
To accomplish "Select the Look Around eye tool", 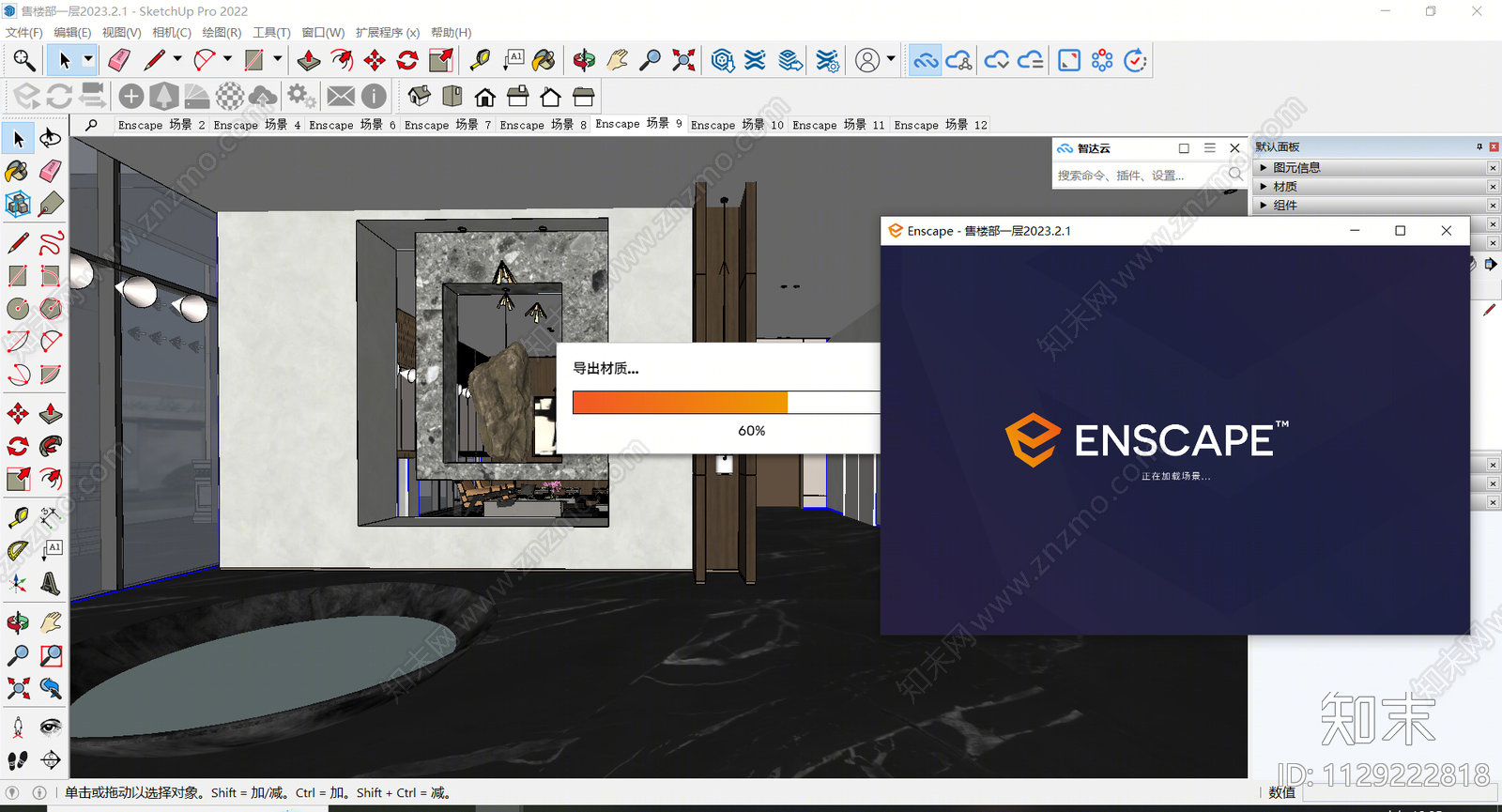I will tap(51, 727).
